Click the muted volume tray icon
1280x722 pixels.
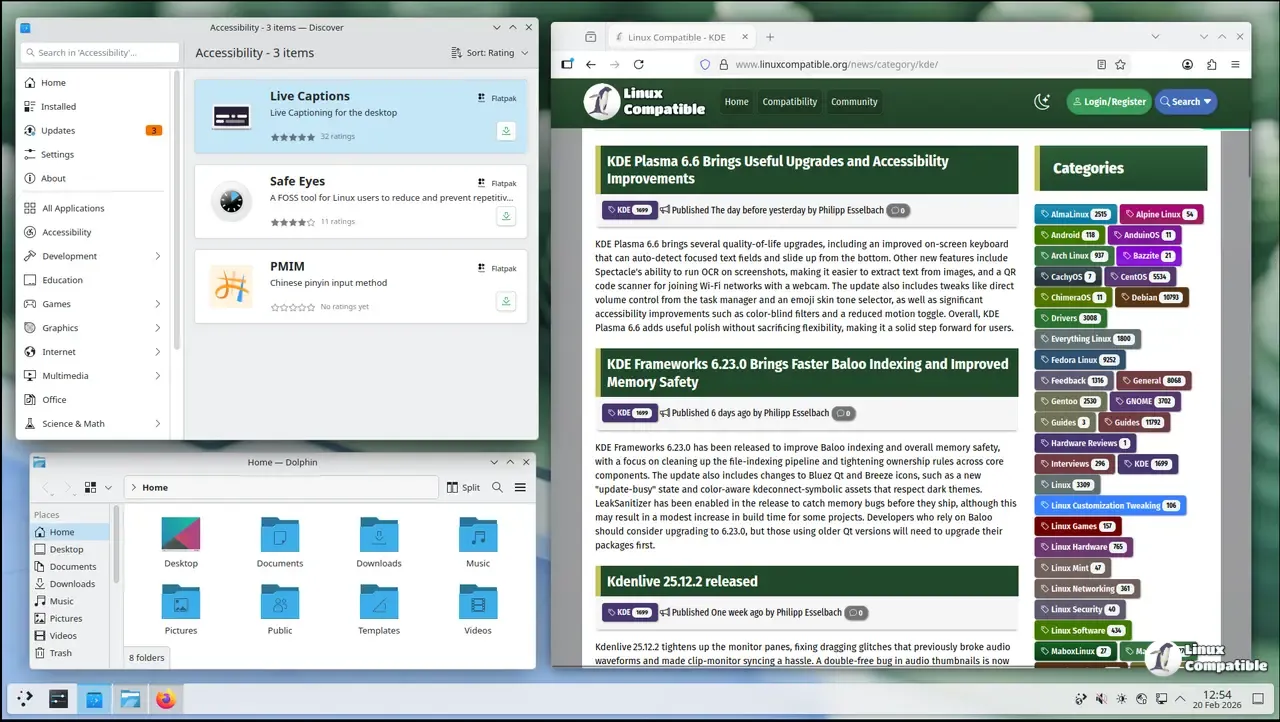click(1101, 699)
